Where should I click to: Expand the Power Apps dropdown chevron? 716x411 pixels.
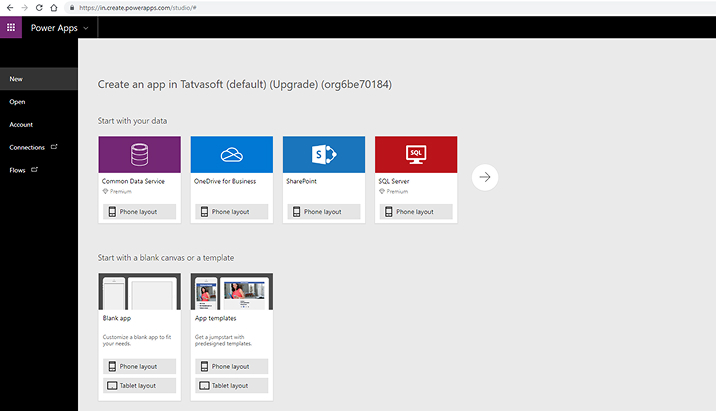[x=86, y=28]
